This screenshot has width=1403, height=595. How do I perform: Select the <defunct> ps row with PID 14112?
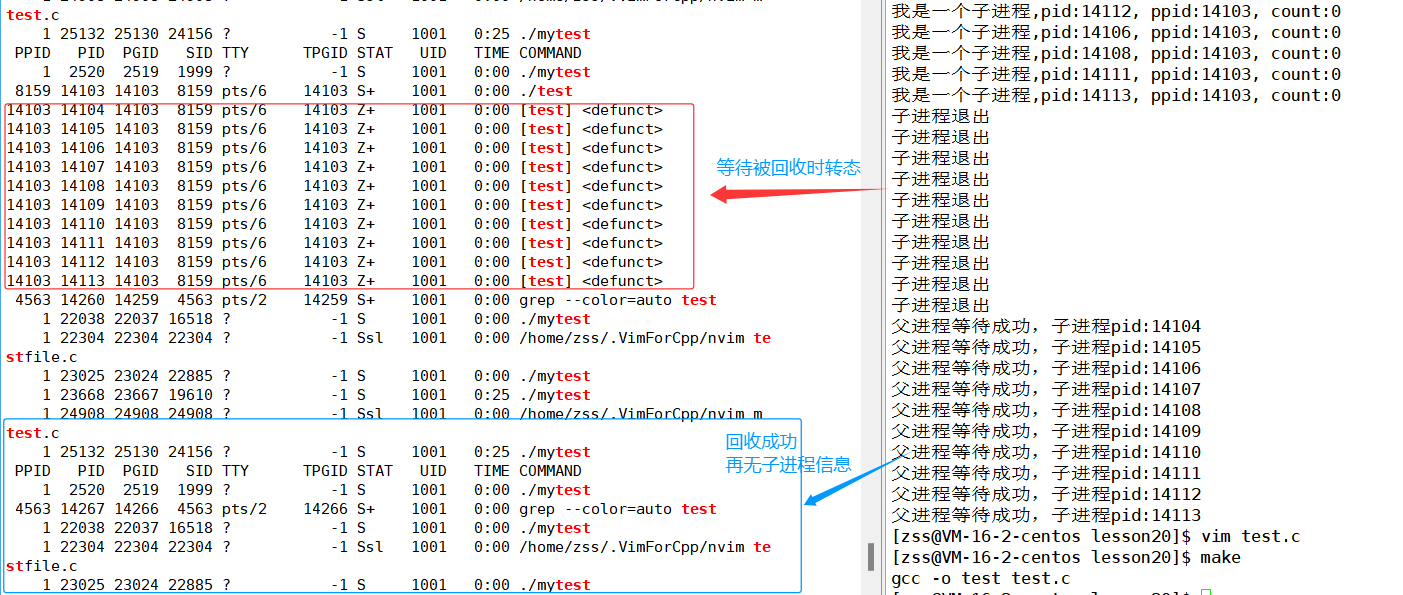[x=335, y=262]
